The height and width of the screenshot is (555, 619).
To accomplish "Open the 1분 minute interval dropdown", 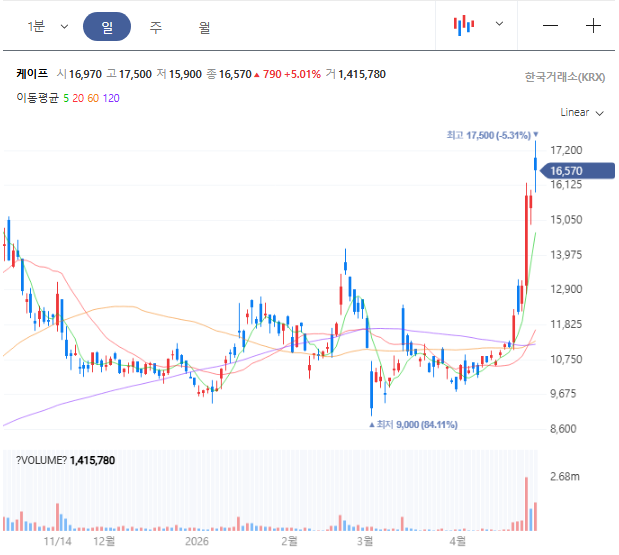I will pyautogui.click(x=47, y=26).
